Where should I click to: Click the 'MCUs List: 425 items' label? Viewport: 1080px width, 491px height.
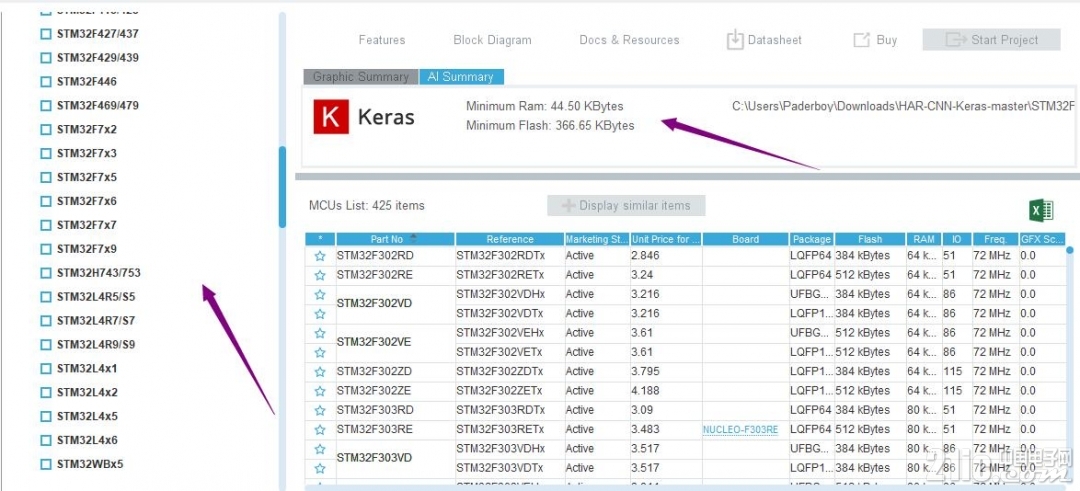click(x=367, y=205)
